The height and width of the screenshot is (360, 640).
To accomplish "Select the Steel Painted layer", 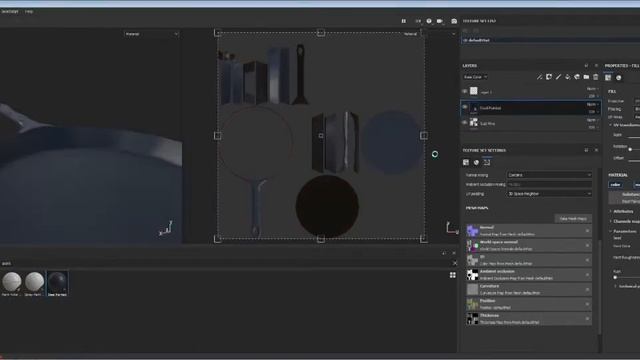I will [530, 108].
